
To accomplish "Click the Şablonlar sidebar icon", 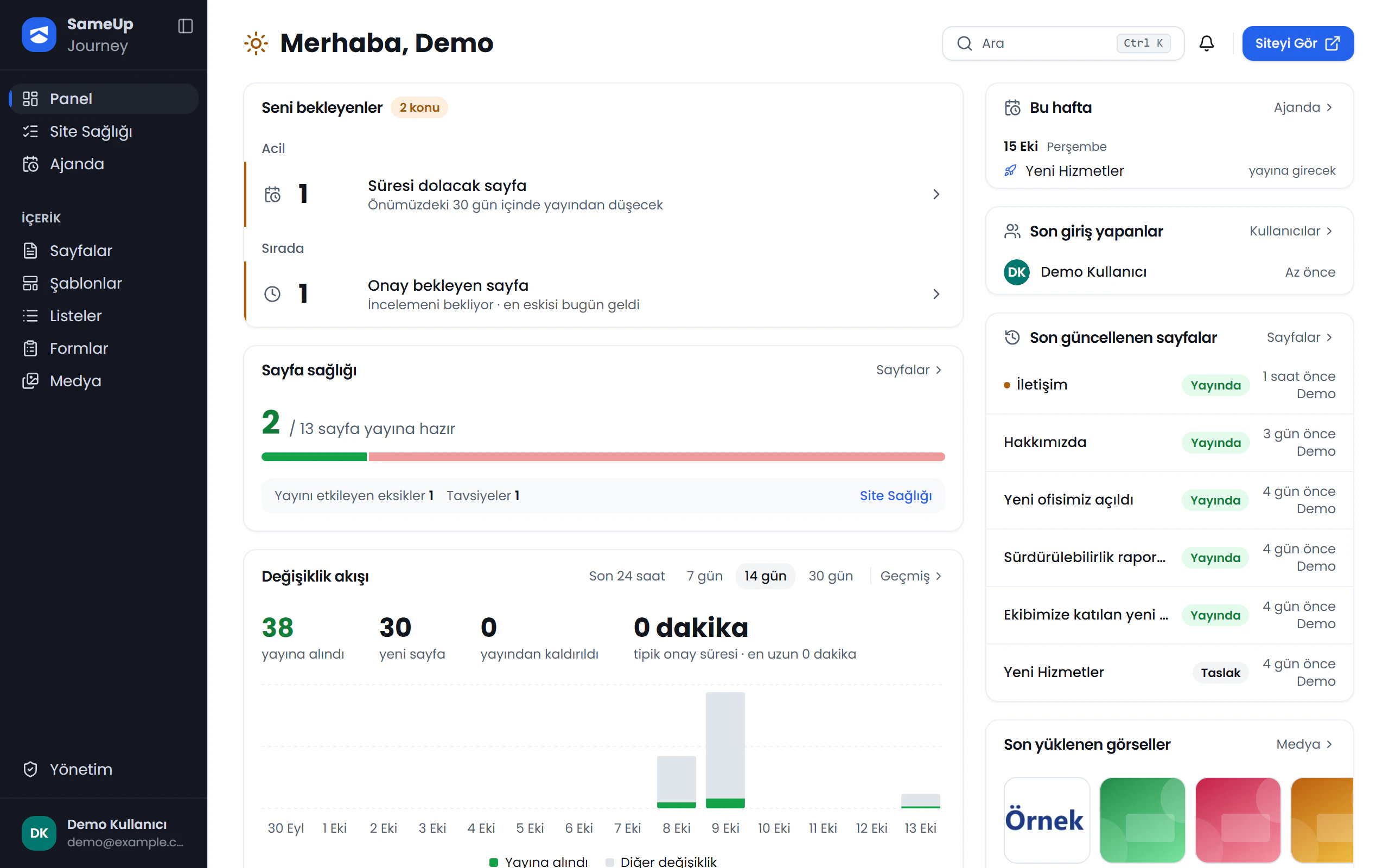I will pyautogui.click(x=30, y=284).
